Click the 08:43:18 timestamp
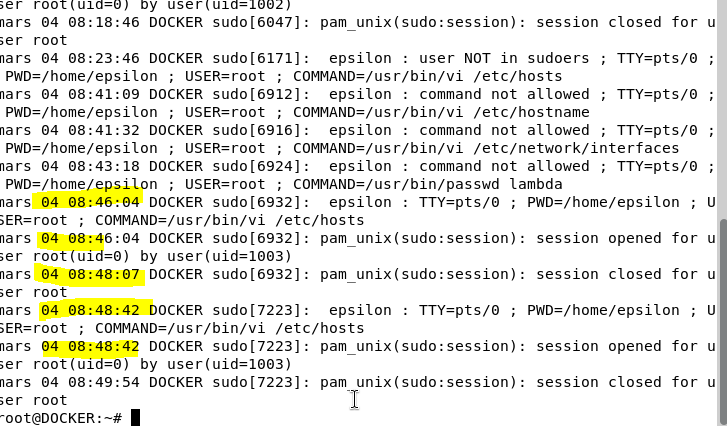The image size is (727, 426). pos(103,166)
